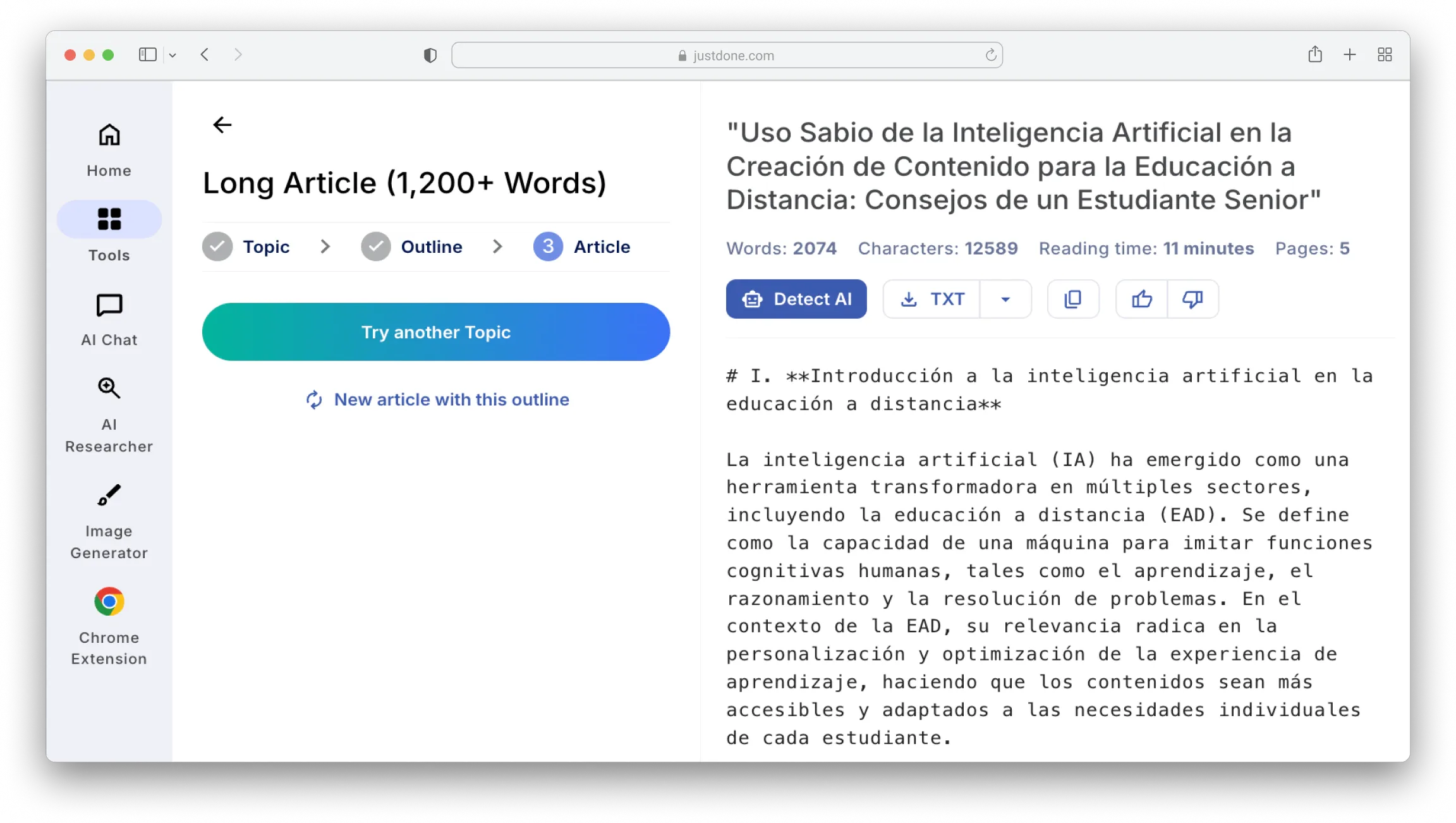Go back using the arrow above title

222,125
